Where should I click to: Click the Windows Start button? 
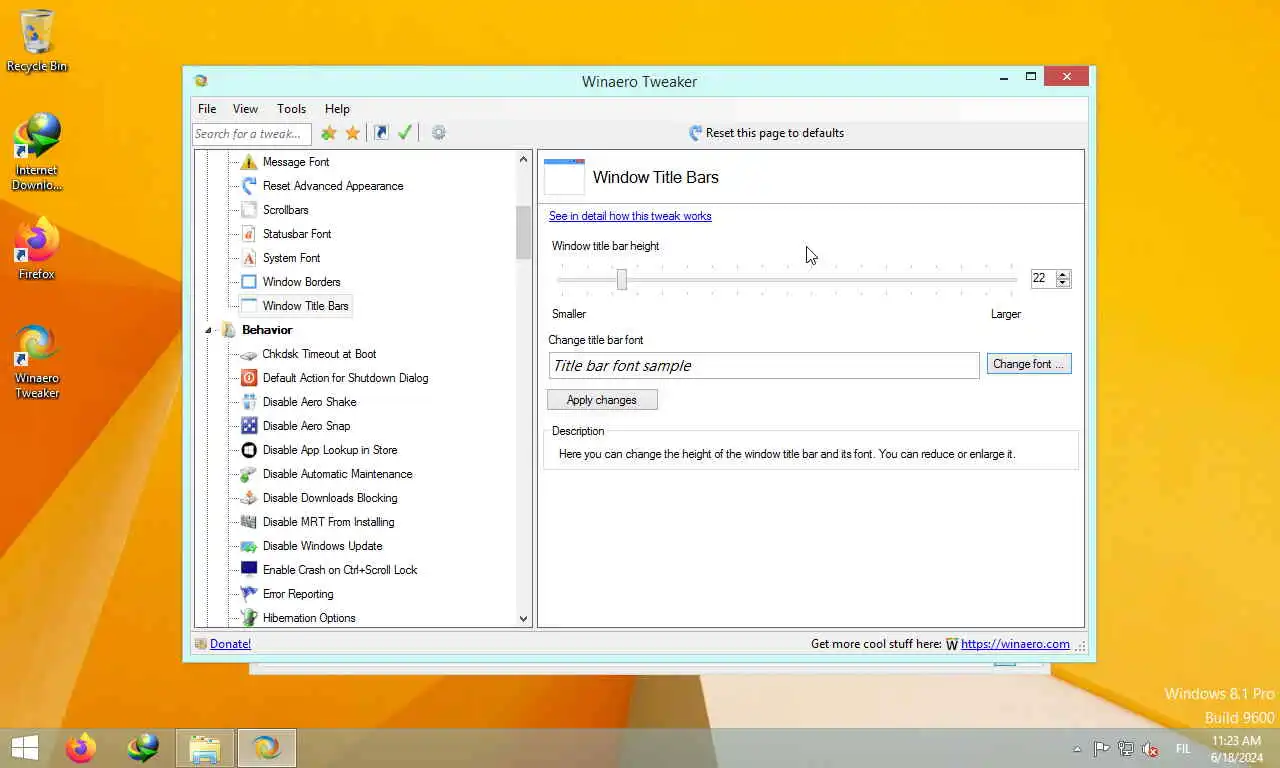pyautogui.click(x=24, y=748)
